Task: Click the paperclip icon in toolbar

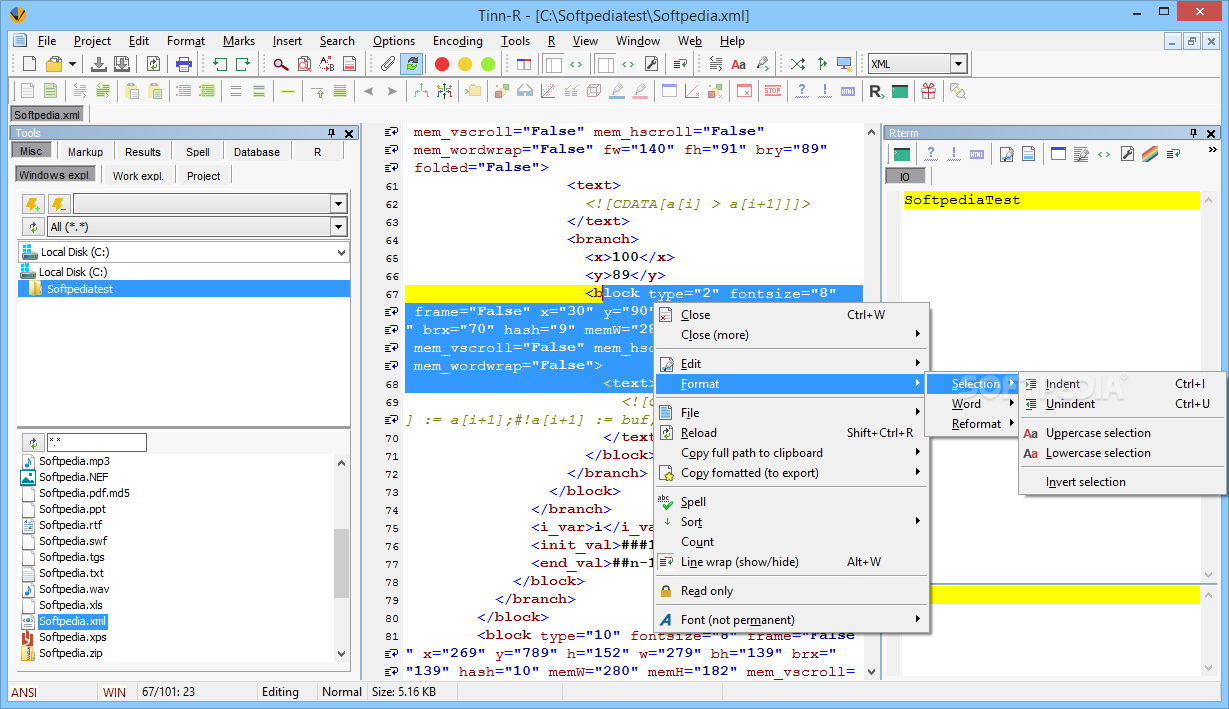Action: pyautogui.click(x=388, y=64)
